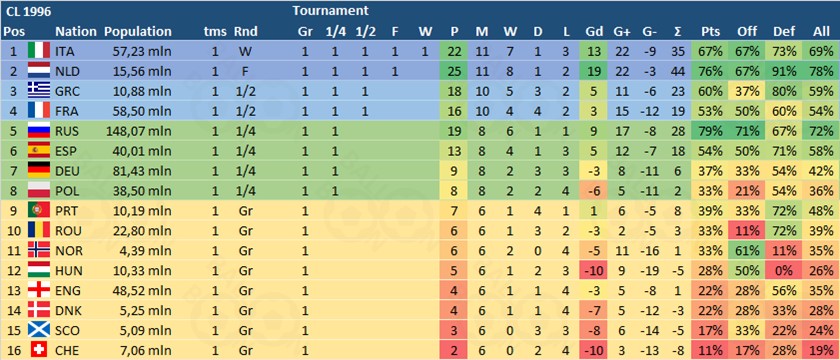The height and width of the screenshot is (360, 840).
Task: Select Netherlands' green 91% Def cell
Action: pyautogui.click(x=784, y=71)
